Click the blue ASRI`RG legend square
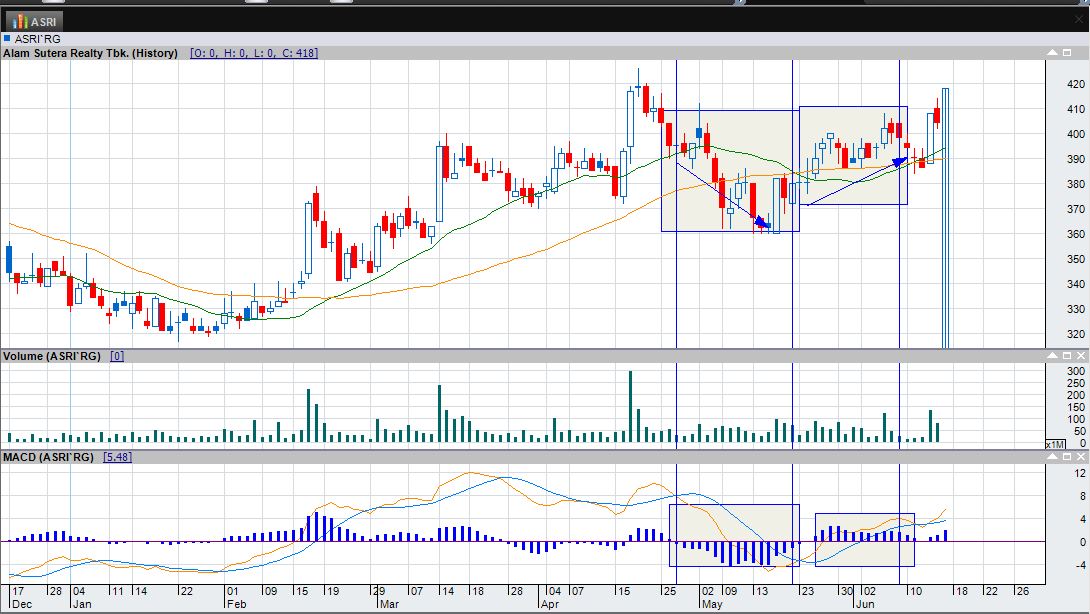This screenshot has height=614, width=1090. click(x=7, y=39)
